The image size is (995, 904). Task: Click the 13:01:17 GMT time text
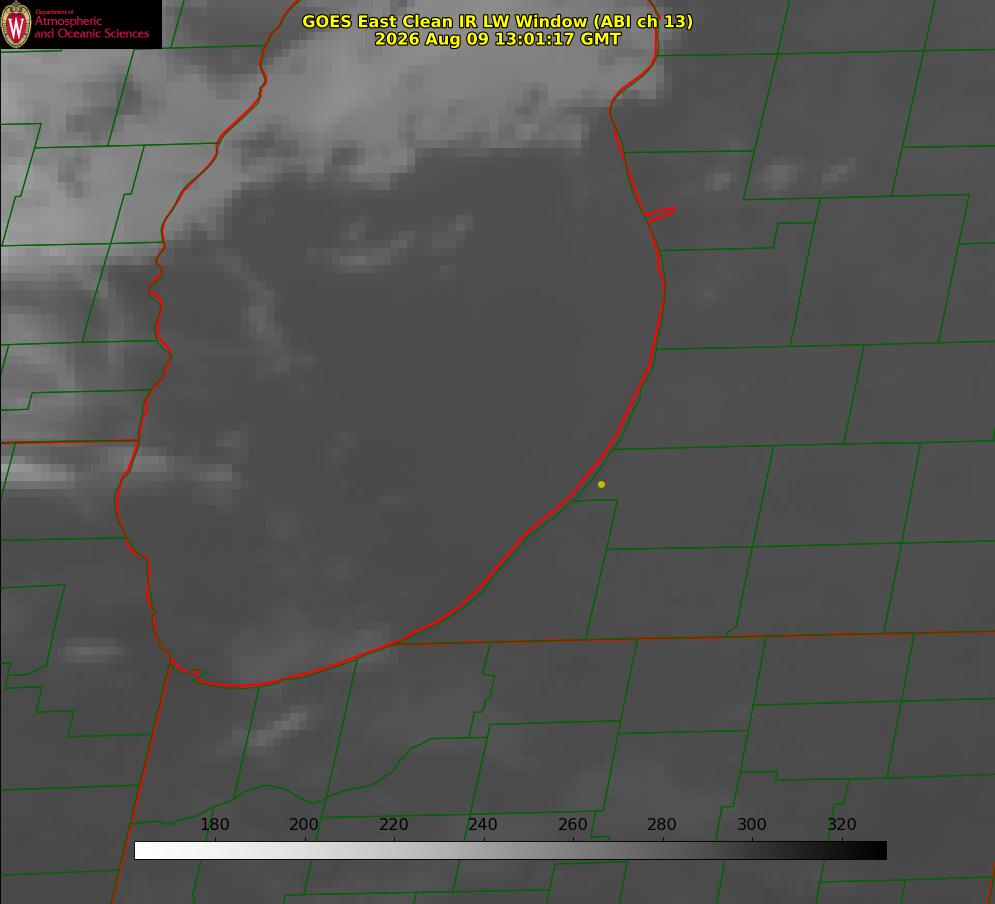pyautogui.click(x=557, y=39)
